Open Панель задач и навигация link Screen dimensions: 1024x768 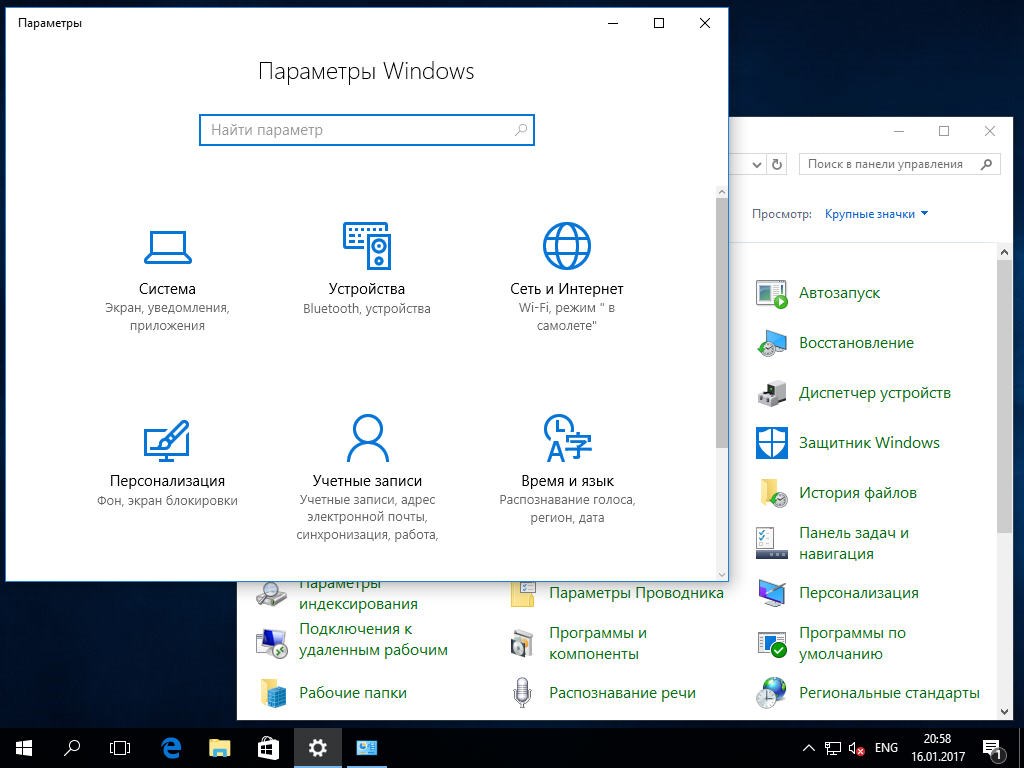(x=854, y=543)
